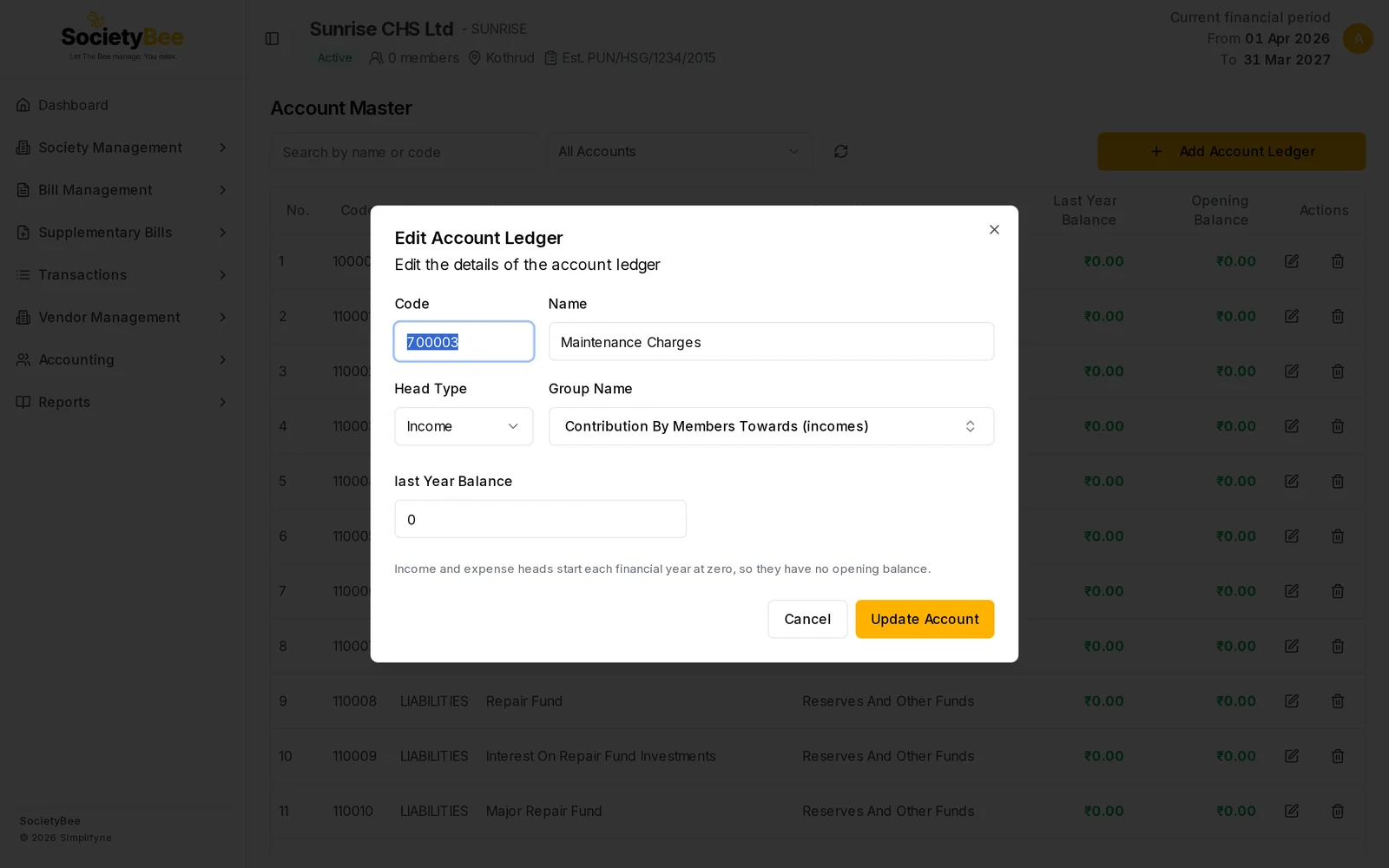Open the Reports menu
Image resolution: width=1389 pixels, height=868 pixels.
(x=122, y=402)
